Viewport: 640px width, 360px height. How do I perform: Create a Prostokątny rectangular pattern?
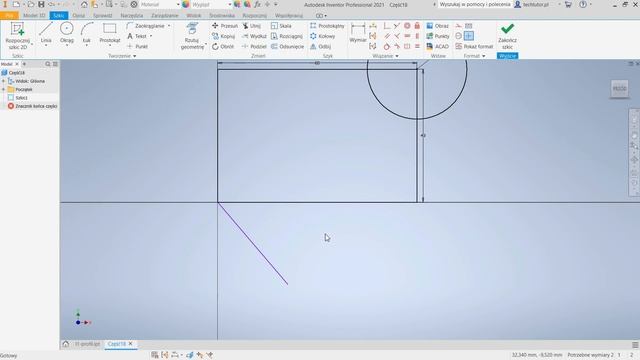(x=327, y=26)
